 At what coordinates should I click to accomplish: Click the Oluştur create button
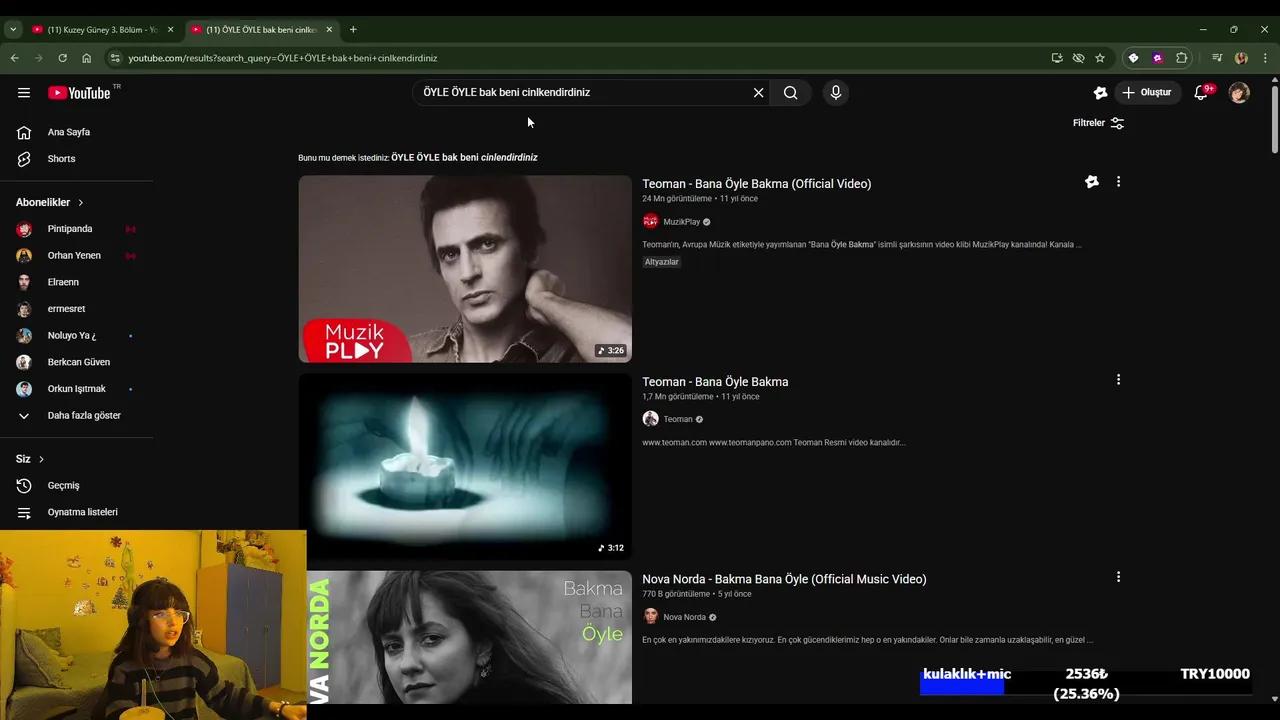click(x=1147, y=92)
